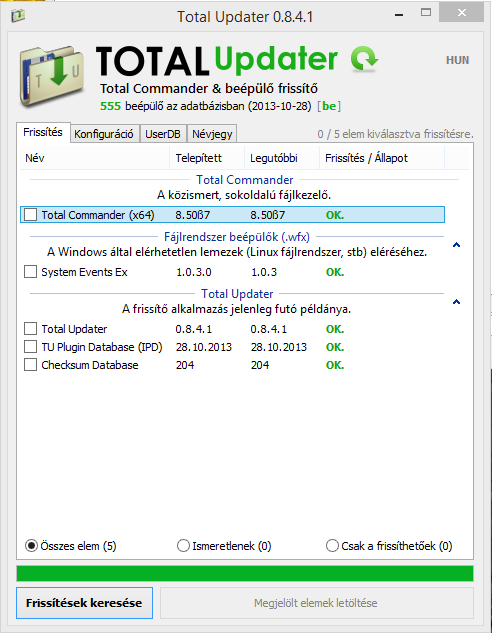The width and height of the screenshot is (492, 633).
Task: Check the System Events Ex checkbox
Action: (x=31, y=272)
